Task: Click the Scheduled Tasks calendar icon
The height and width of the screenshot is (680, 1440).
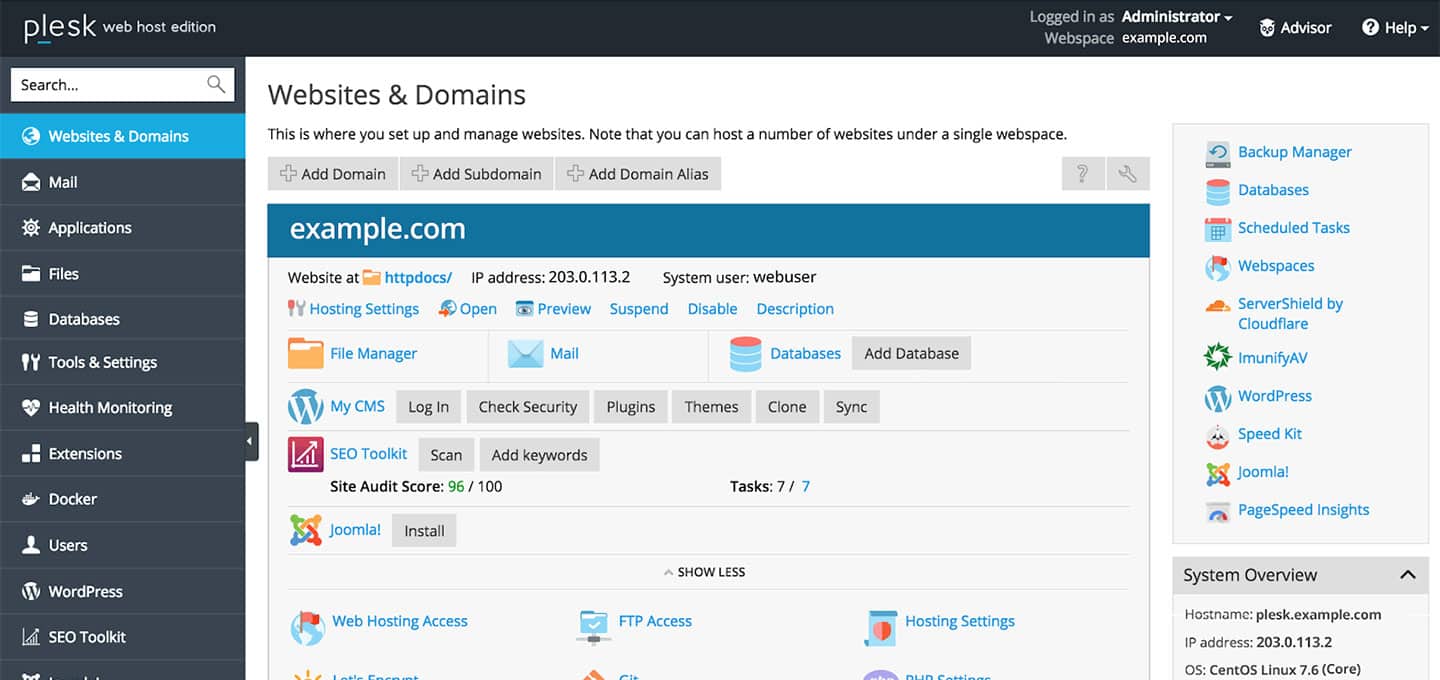Action: coord(1218,229)
